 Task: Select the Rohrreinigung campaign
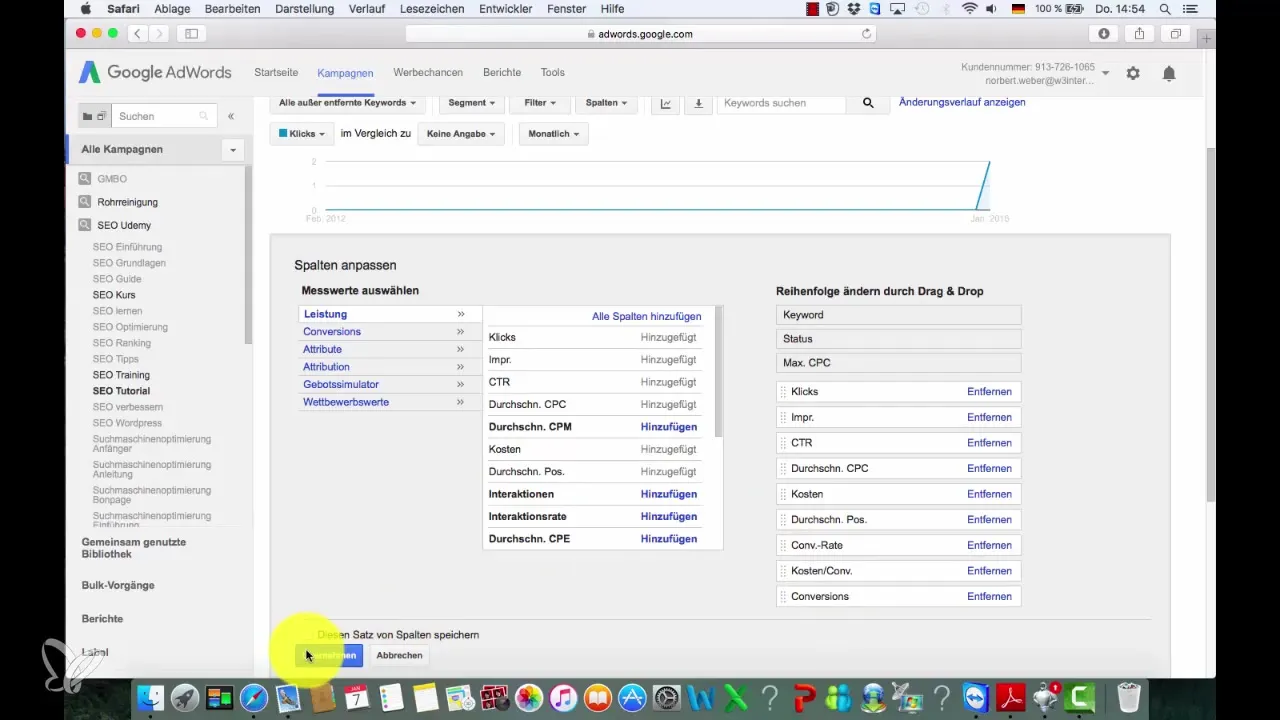pyautogui.click(x=127, y=202)
